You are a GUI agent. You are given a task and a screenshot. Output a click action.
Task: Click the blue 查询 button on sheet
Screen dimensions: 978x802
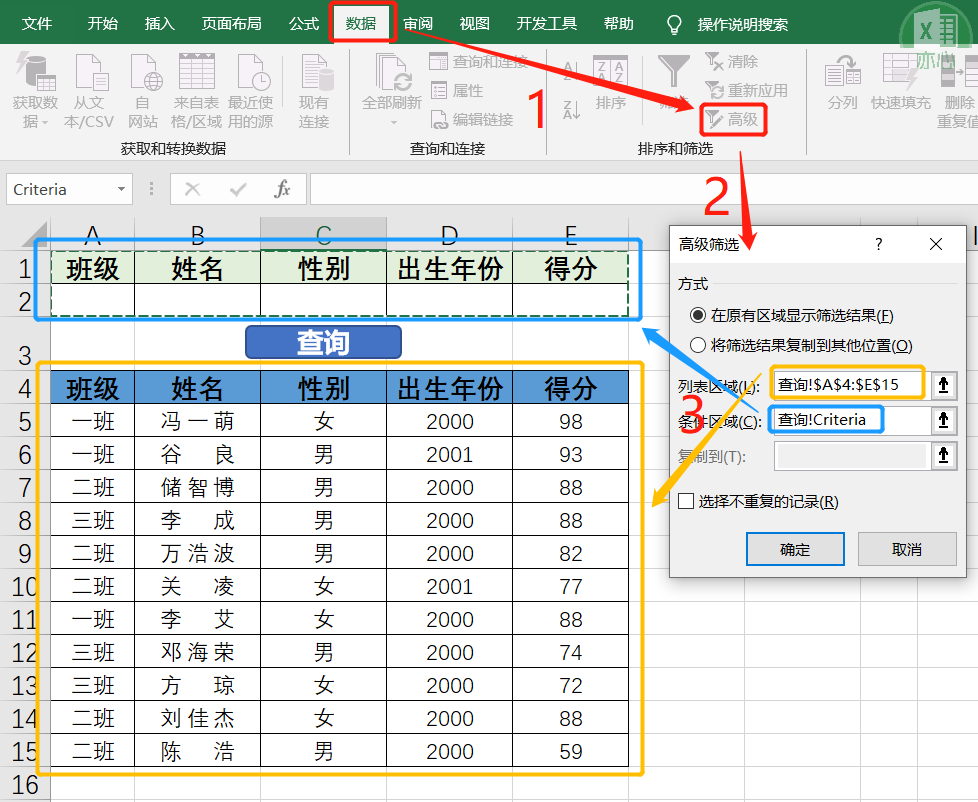(x=323, y=342)
